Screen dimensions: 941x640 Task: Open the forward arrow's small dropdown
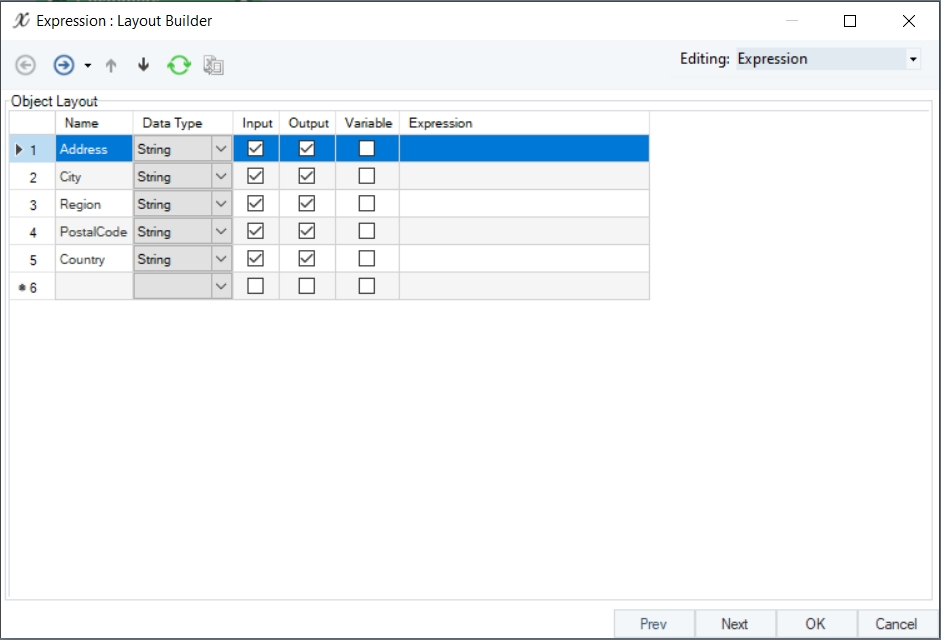tap(88, 66)
